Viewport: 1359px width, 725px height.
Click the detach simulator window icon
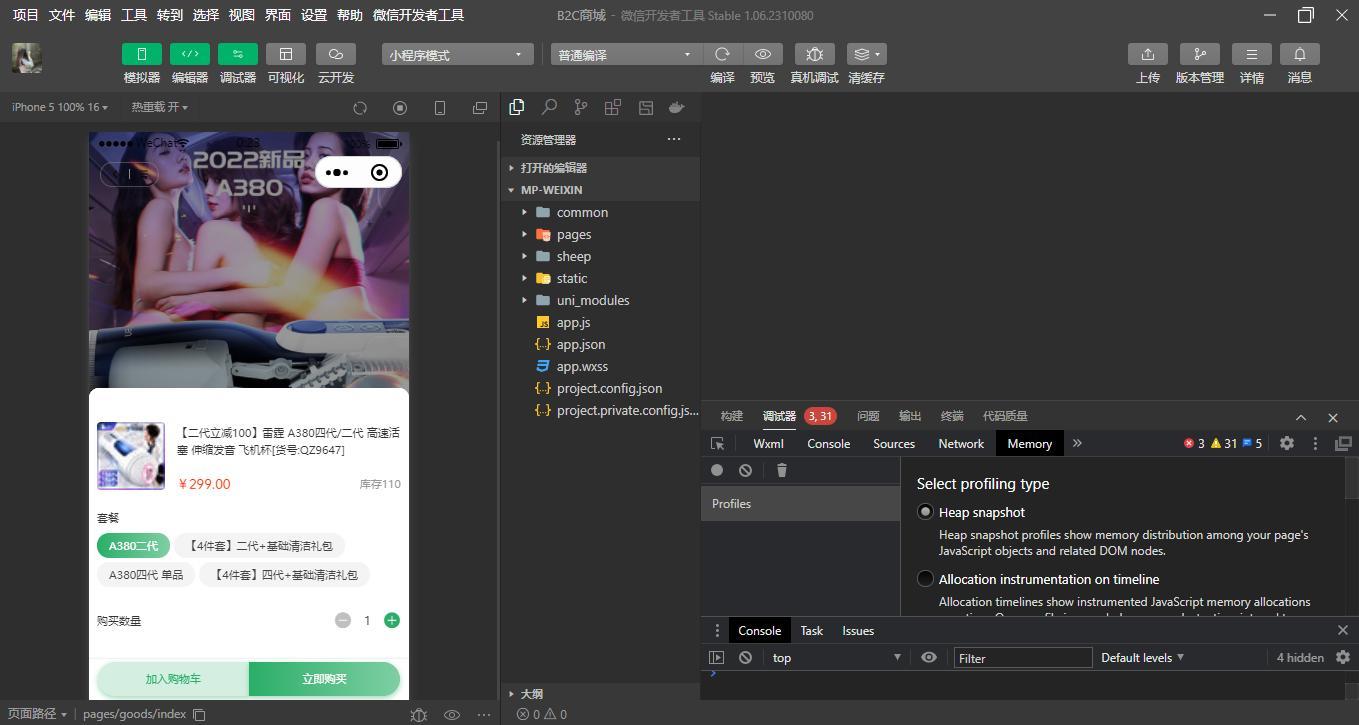480,108
